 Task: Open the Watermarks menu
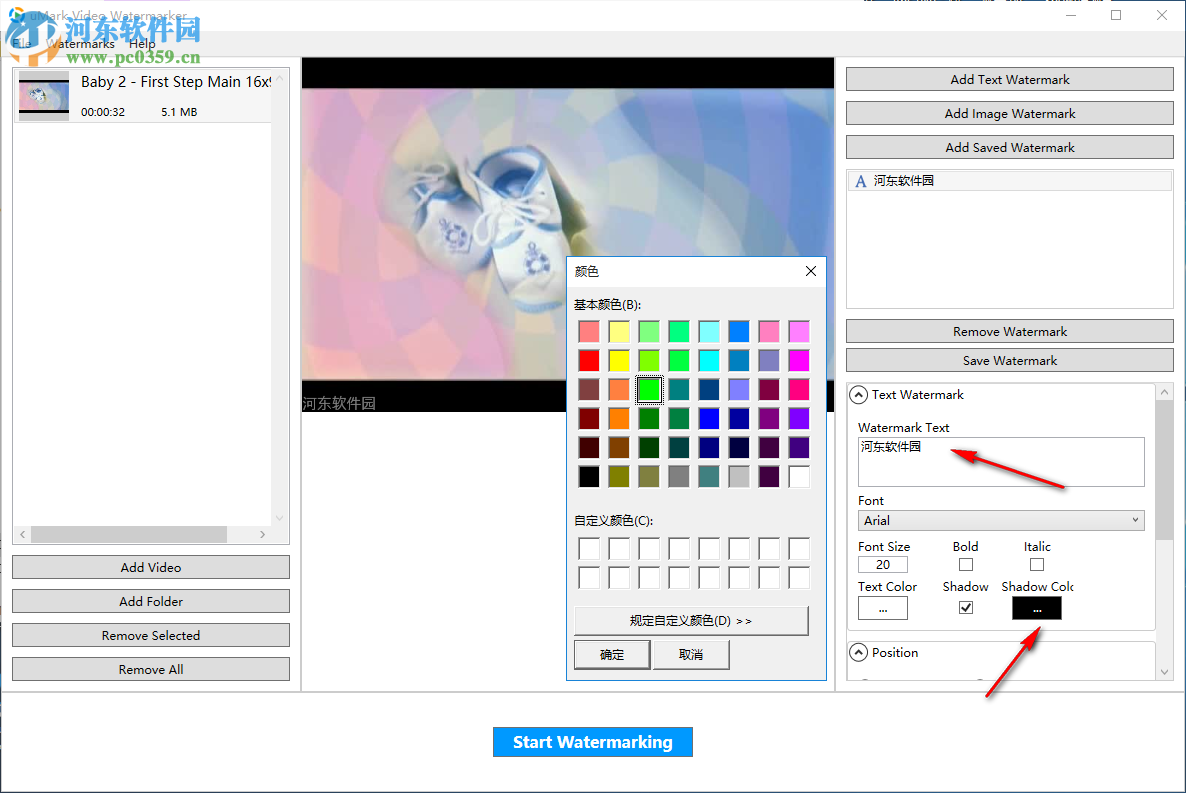(81, 44)
